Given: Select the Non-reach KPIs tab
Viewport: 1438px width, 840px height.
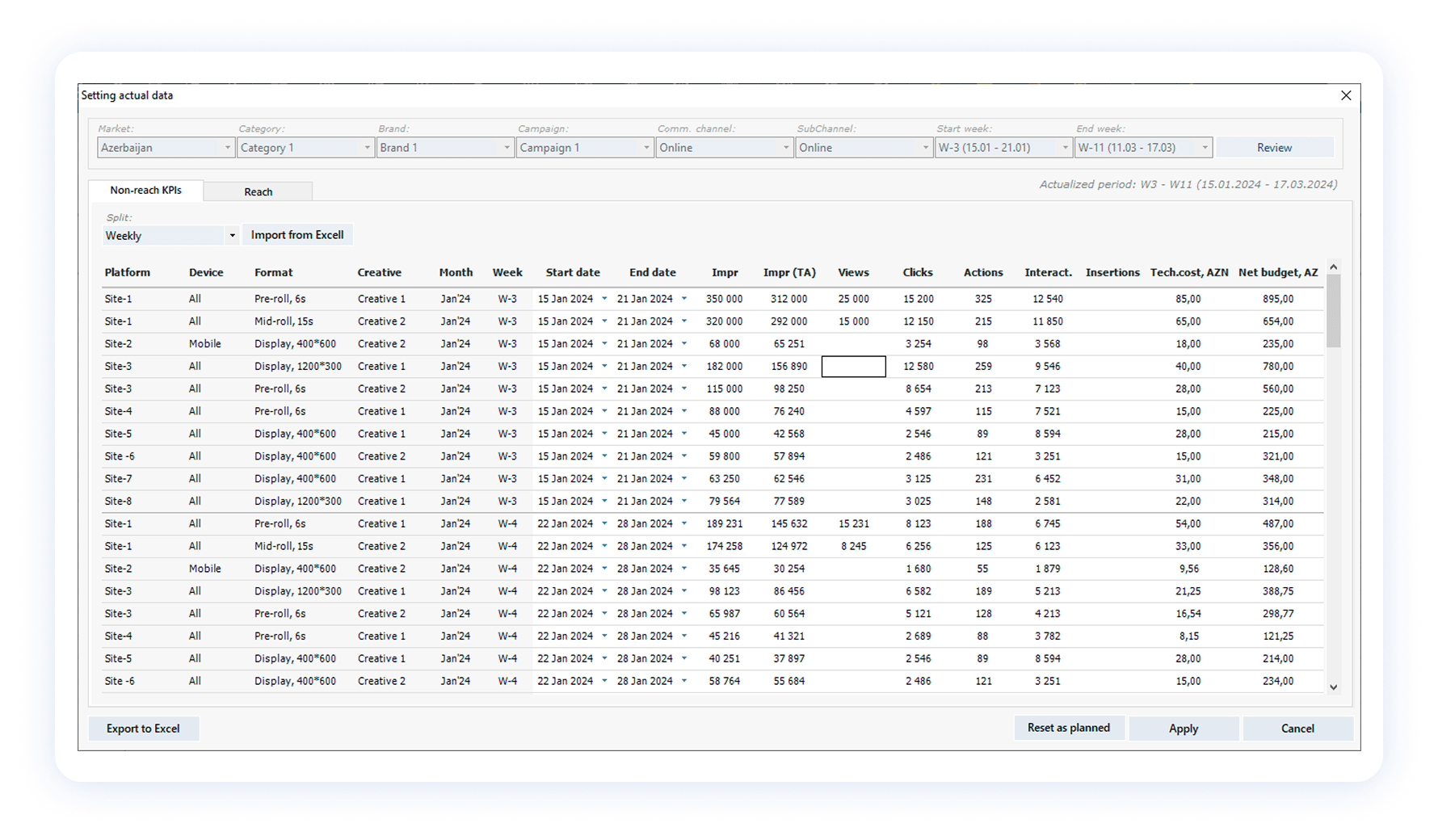Looking at the screenshot, I should [145, 190].
